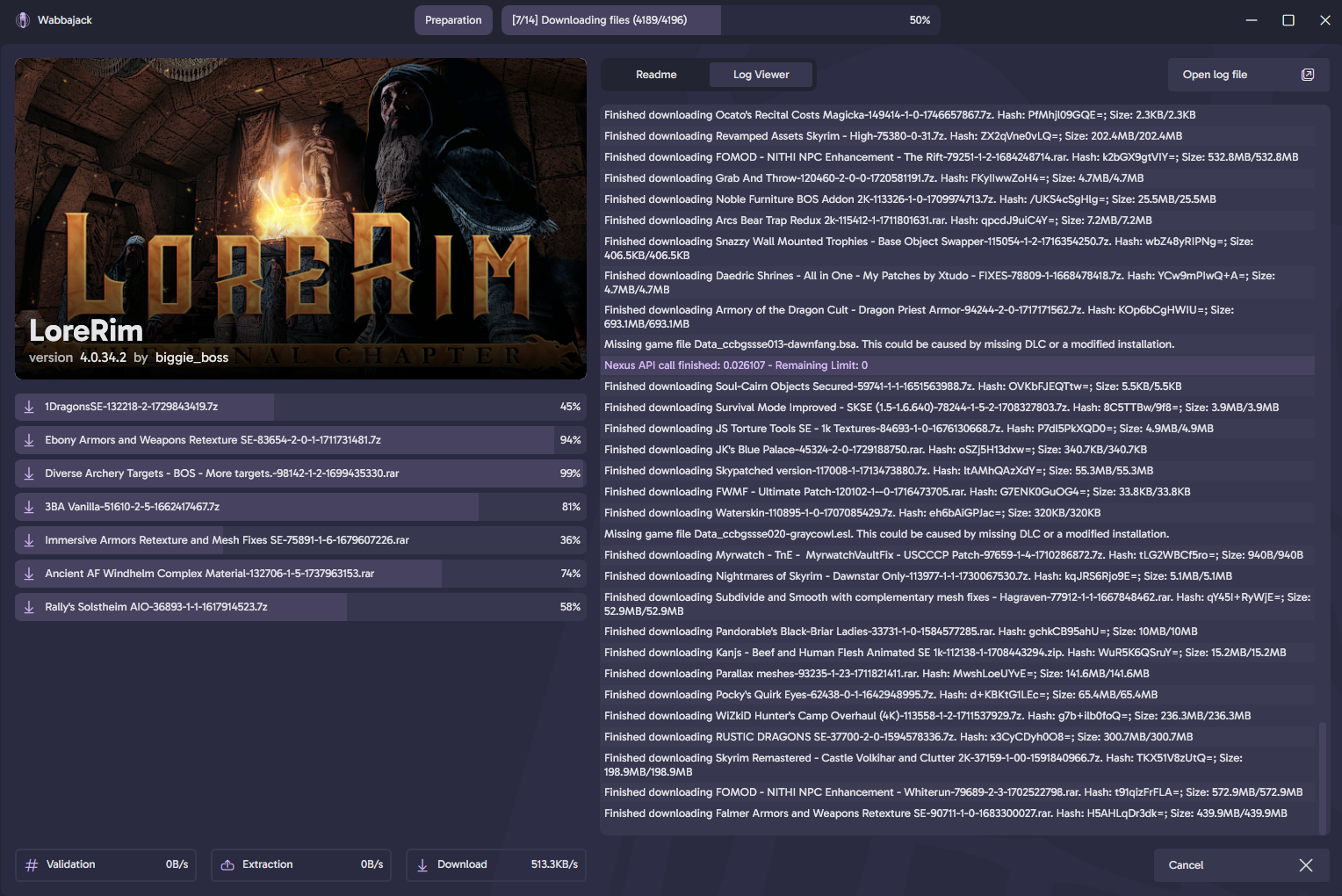
Task: Click download icon beside Ancient AF Windhelm
Action: (29, 574)
